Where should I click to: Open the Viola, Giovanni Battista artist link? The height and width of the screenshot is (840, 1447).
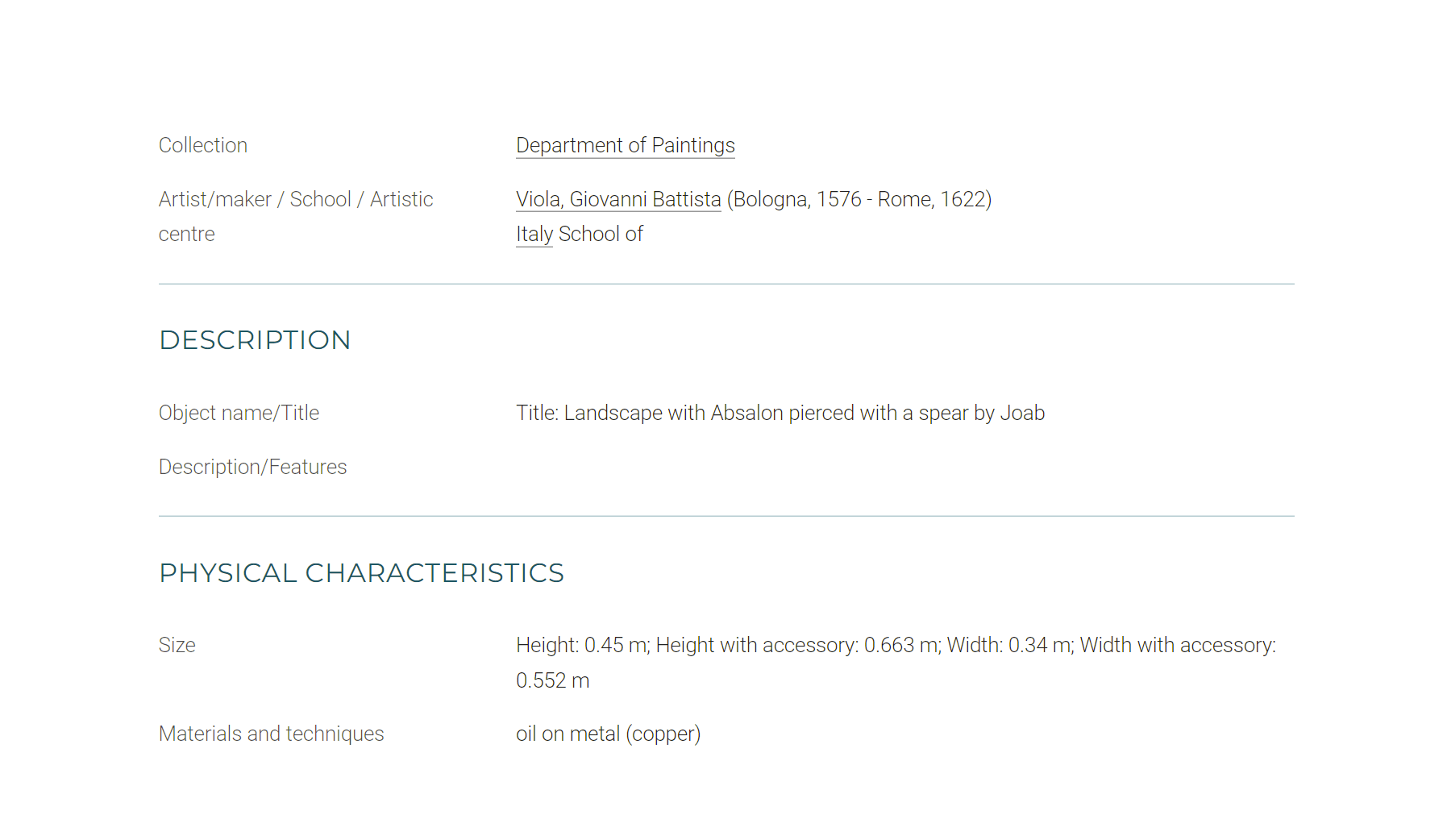pos(618,199)
